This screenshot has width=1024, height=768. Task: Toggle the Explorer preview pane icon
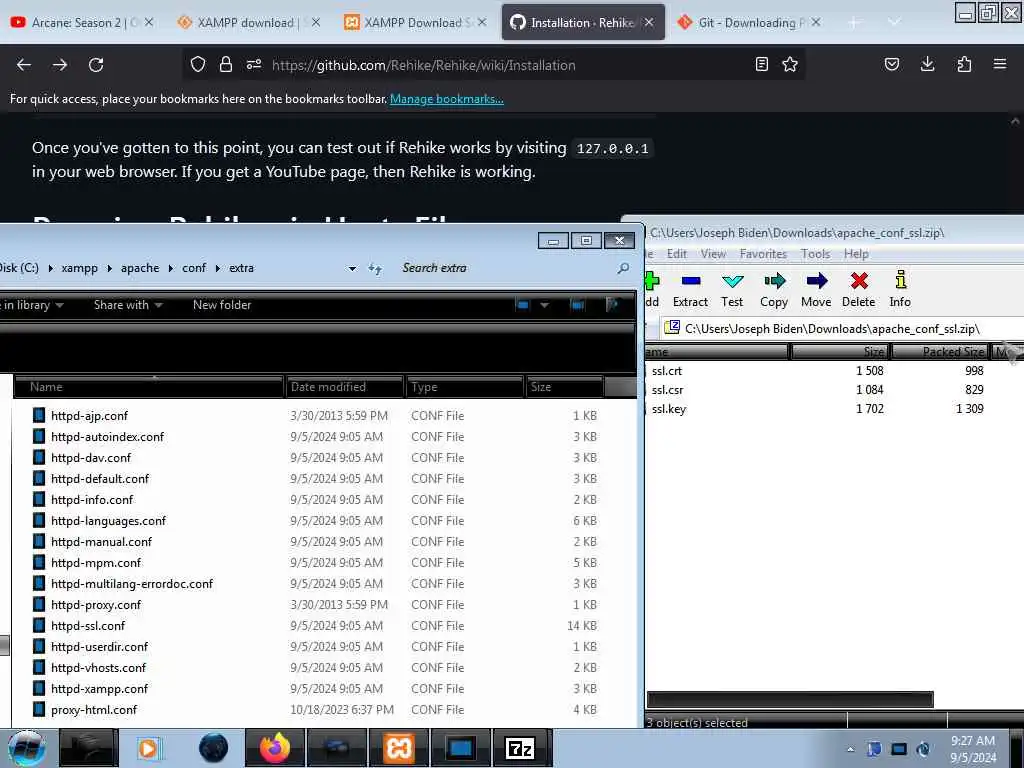pos(577,305)
